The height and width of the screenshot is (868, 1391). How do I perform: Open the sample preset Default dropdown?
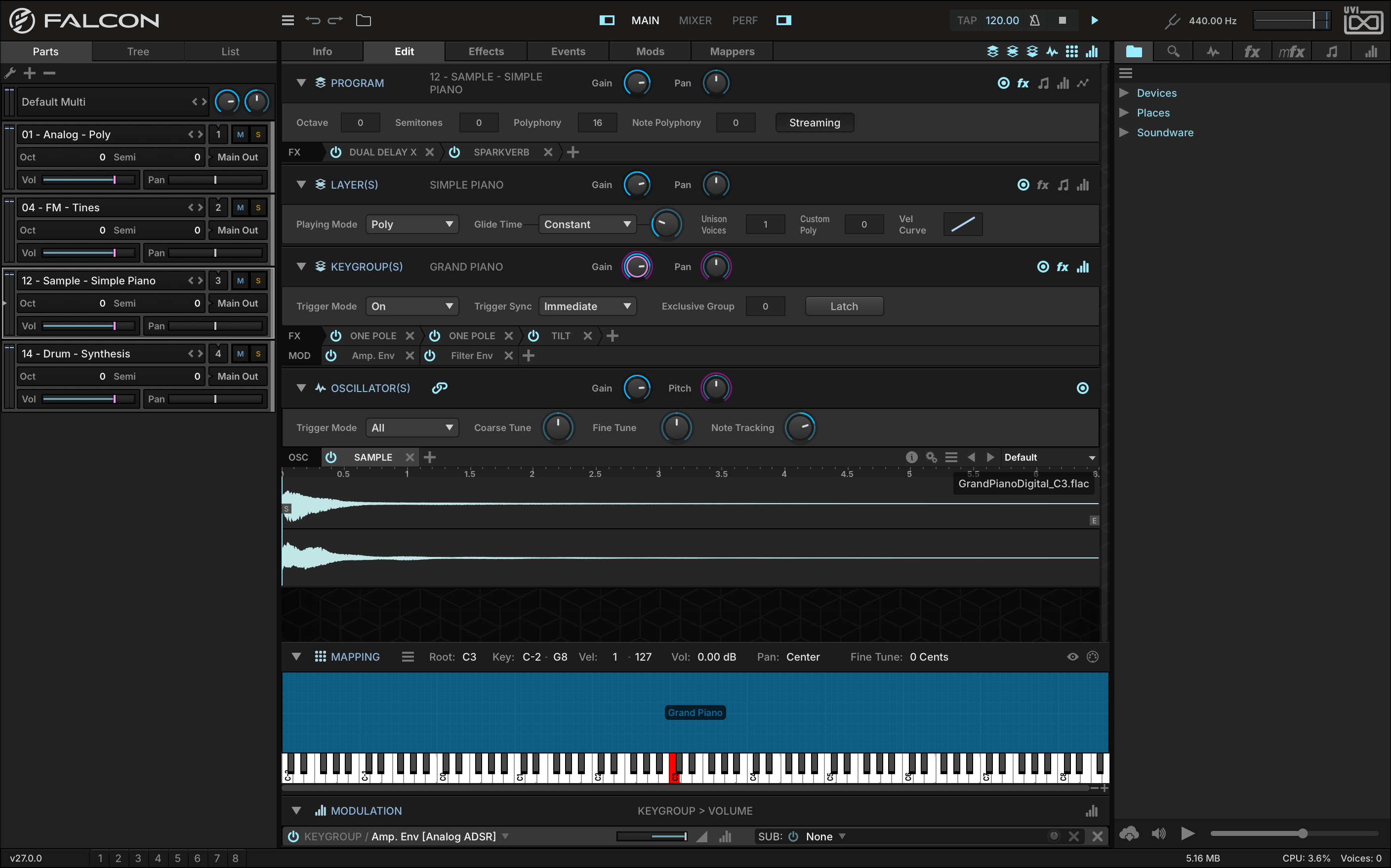1050,458
